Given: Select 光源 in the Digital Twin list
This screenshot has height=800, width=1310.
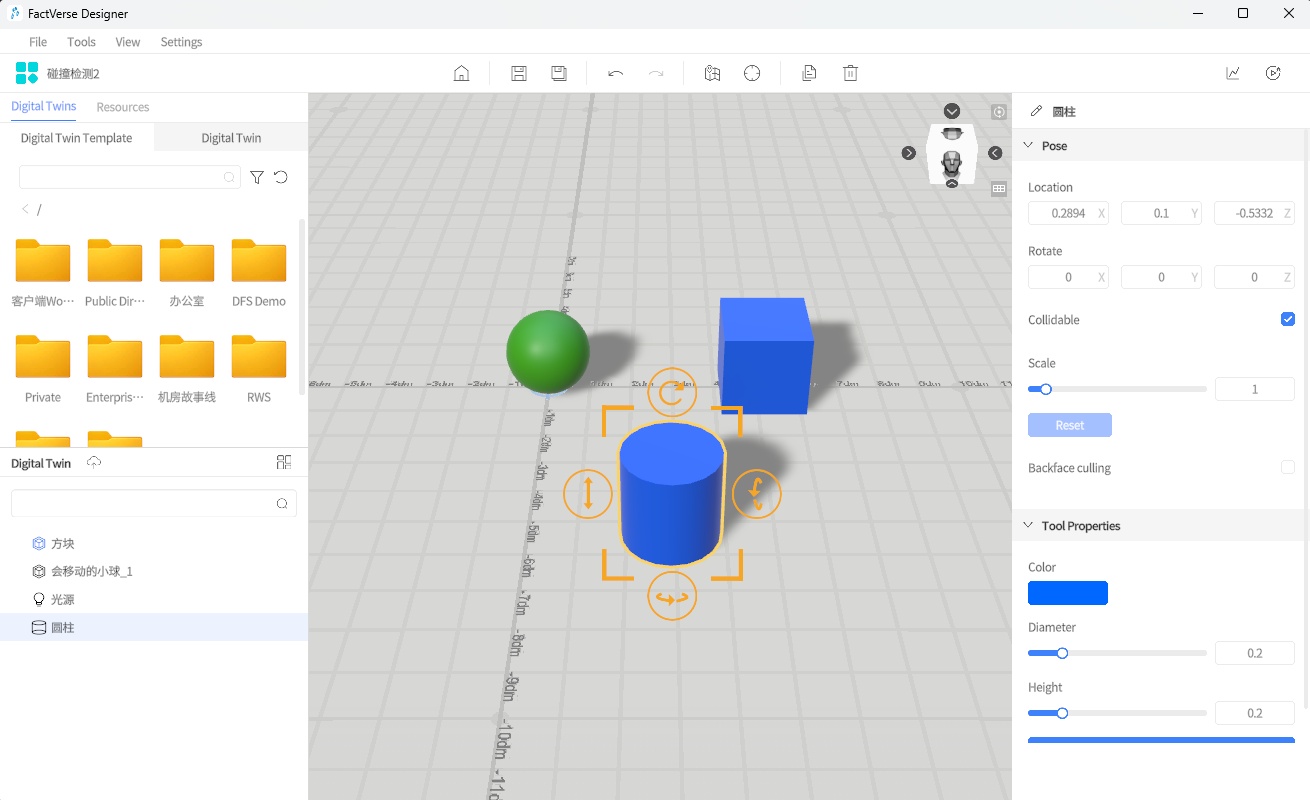Looking at the screenshot, I should 62,599.
